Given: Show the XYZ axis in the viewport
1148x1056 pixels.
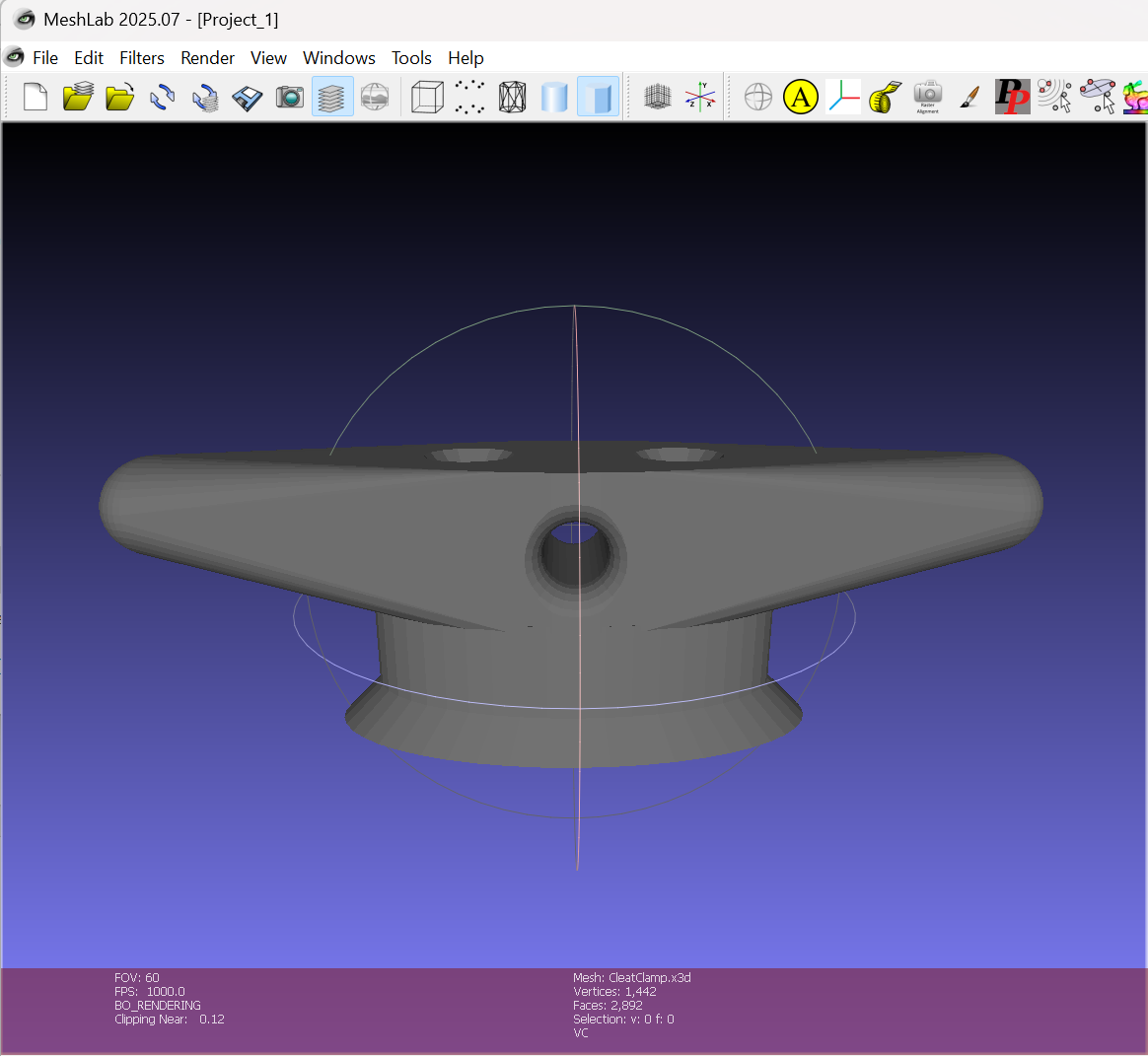Looking at the screenshot, I should tap(700, 97).
